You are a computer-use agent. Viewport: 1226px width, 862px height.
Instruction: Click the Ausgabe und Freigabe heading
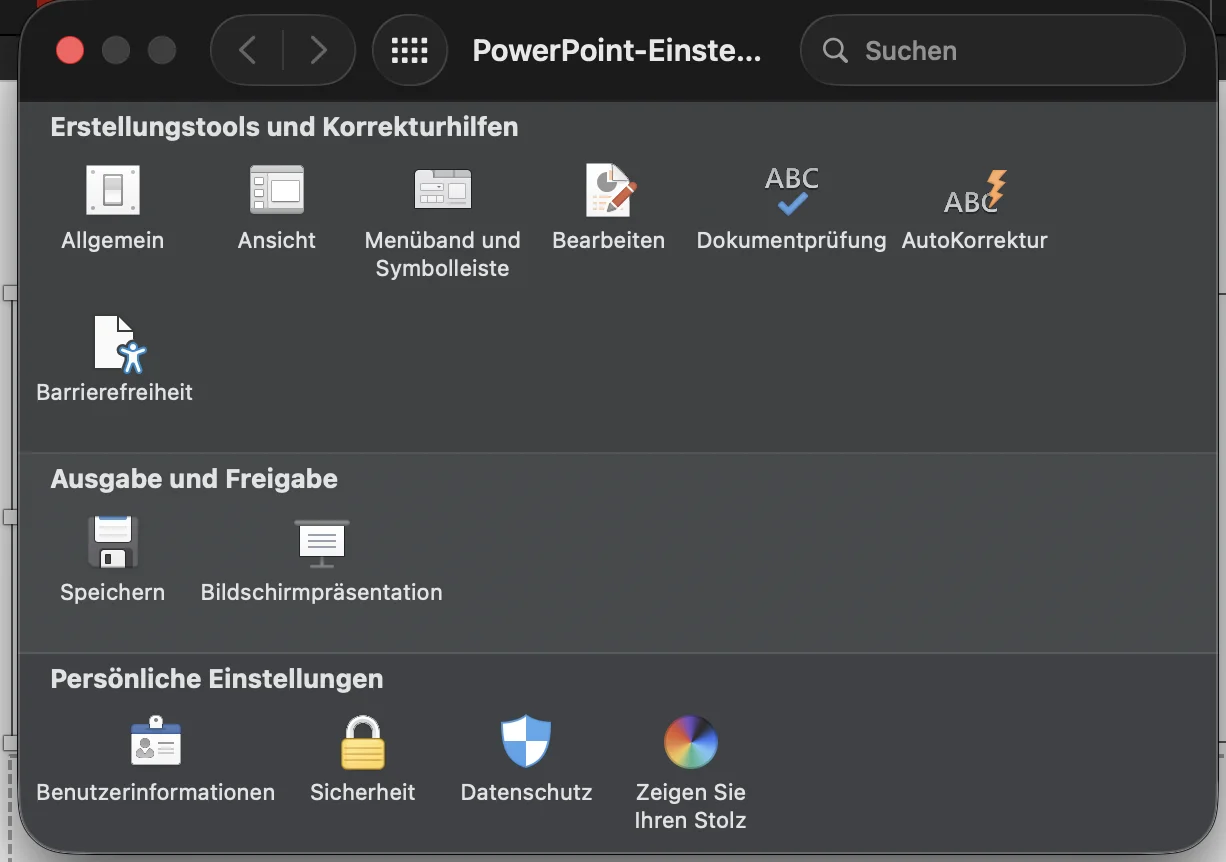coord(194,479)
